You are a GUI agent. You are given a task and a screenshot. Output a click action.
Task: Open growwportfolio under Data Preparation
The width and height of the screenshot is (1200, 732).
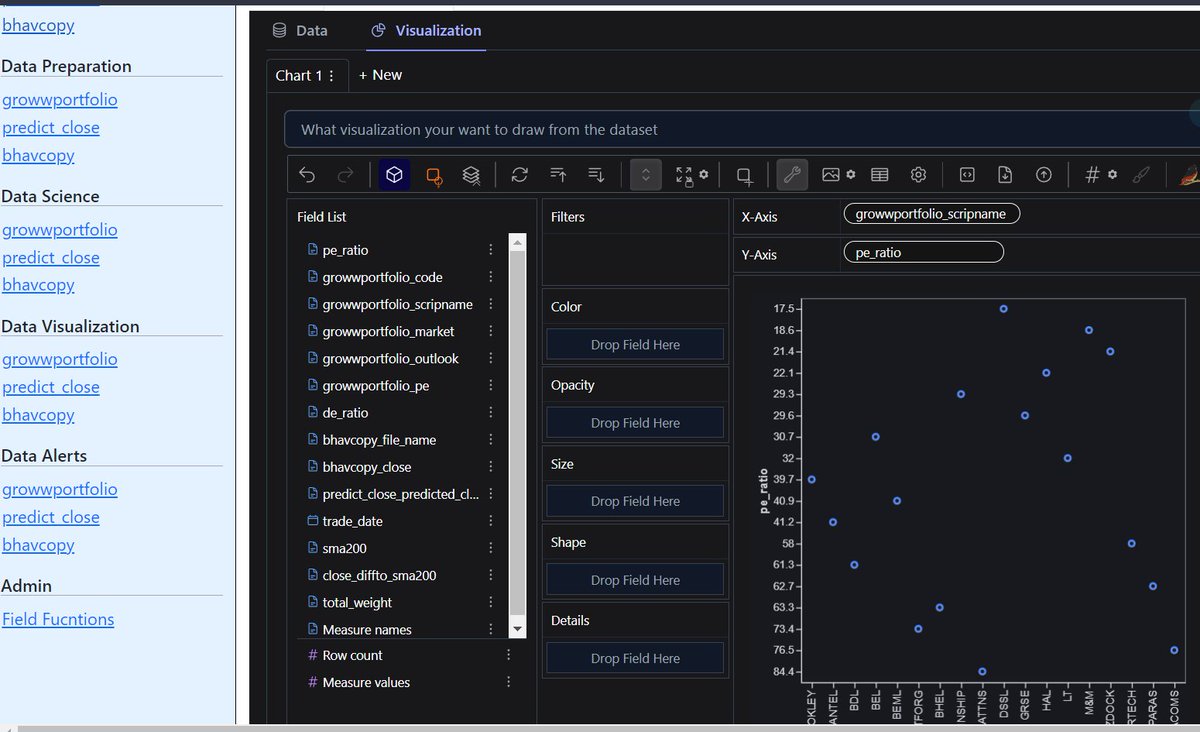(x=60, y=100)
